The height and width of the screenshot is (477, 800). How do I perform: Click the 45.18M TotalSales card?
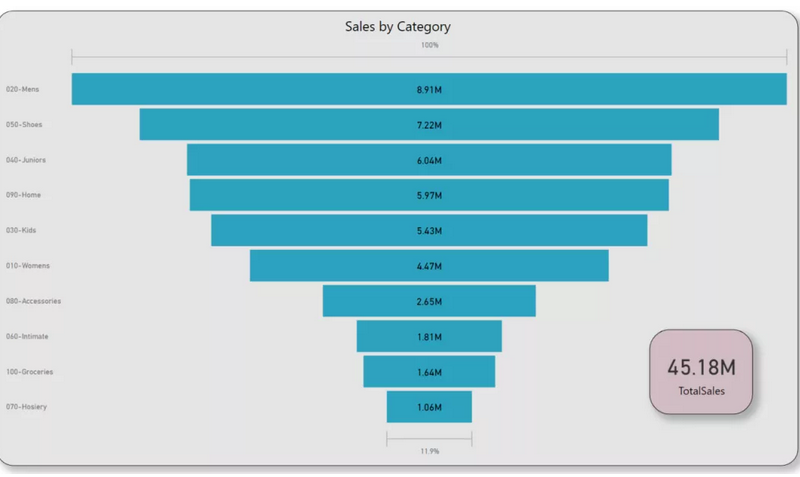(x=700, y=372)
